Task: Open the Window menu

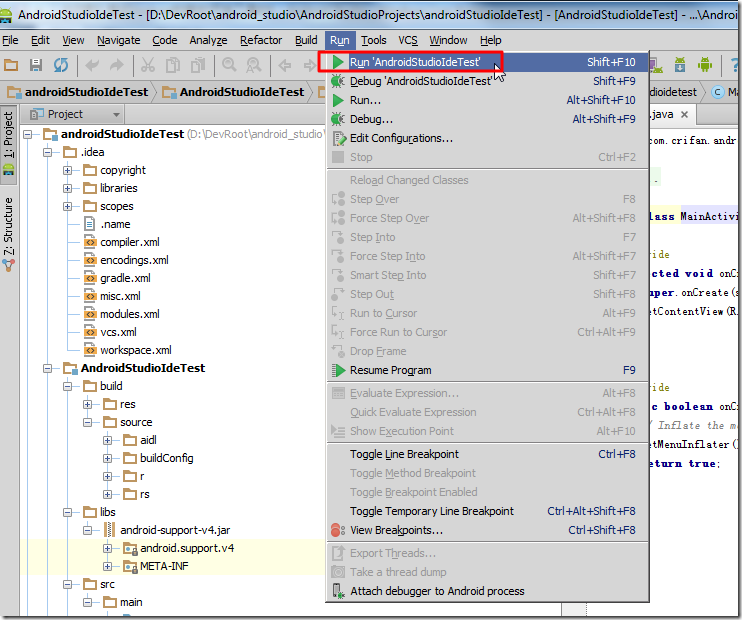Action: (x=448, y=40)
